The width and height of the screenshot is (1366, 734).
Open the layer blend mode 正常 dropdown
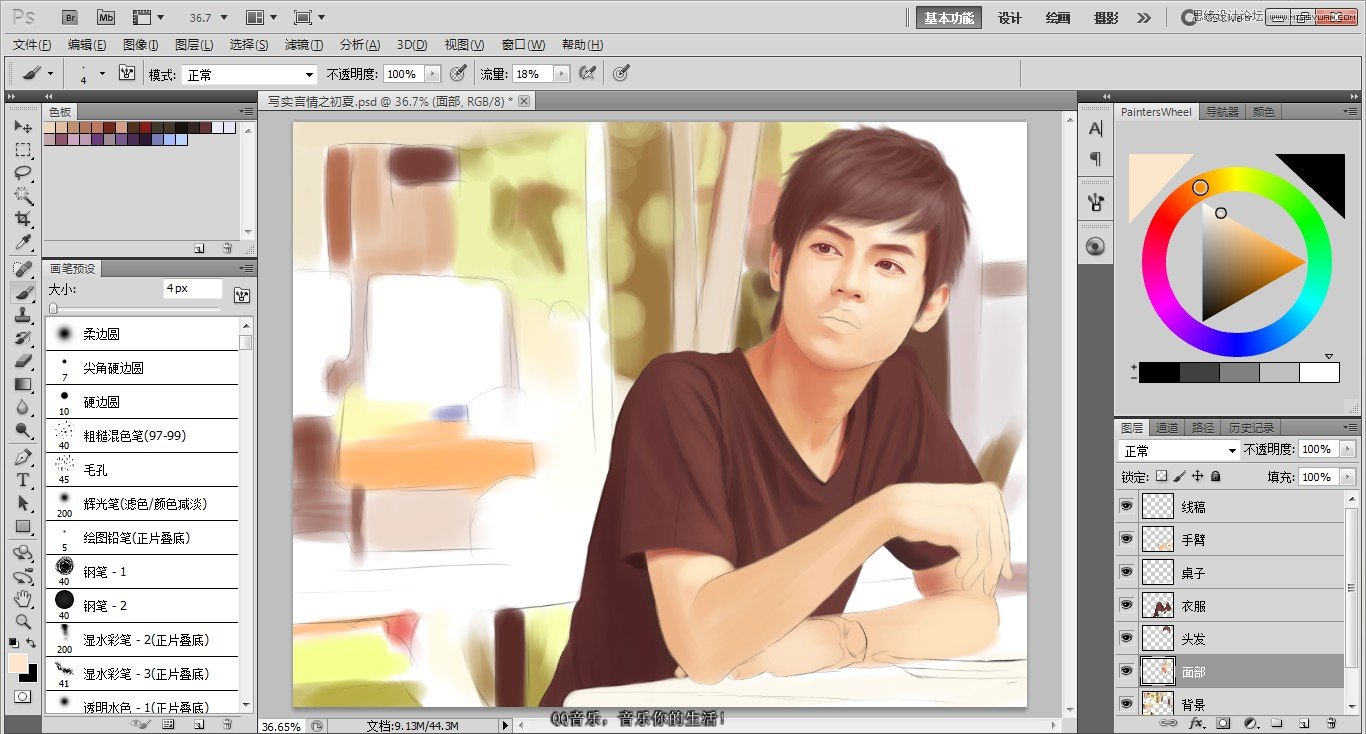[1179, 451]
